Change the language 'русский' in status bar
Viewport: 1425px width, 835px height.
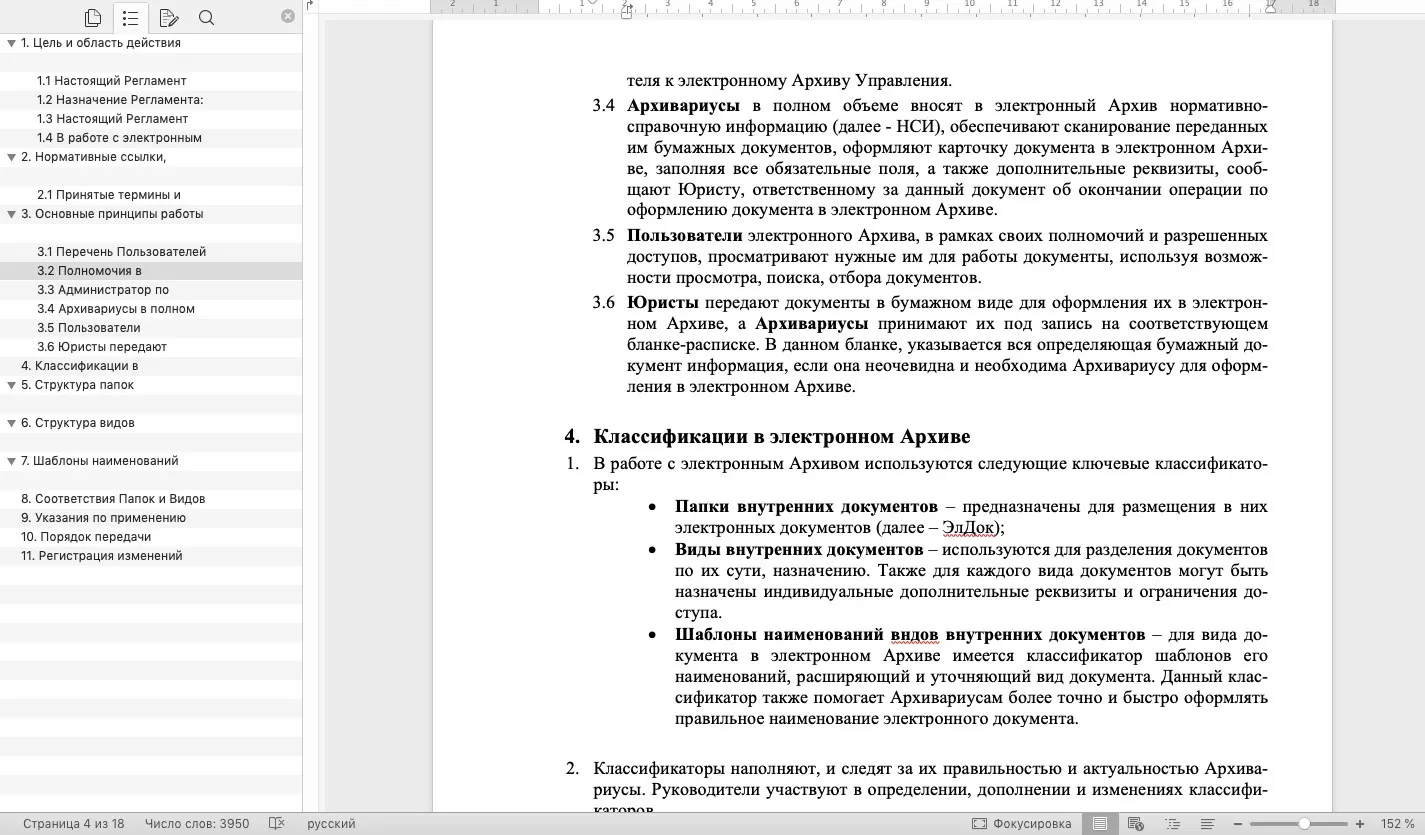[331, 824]
